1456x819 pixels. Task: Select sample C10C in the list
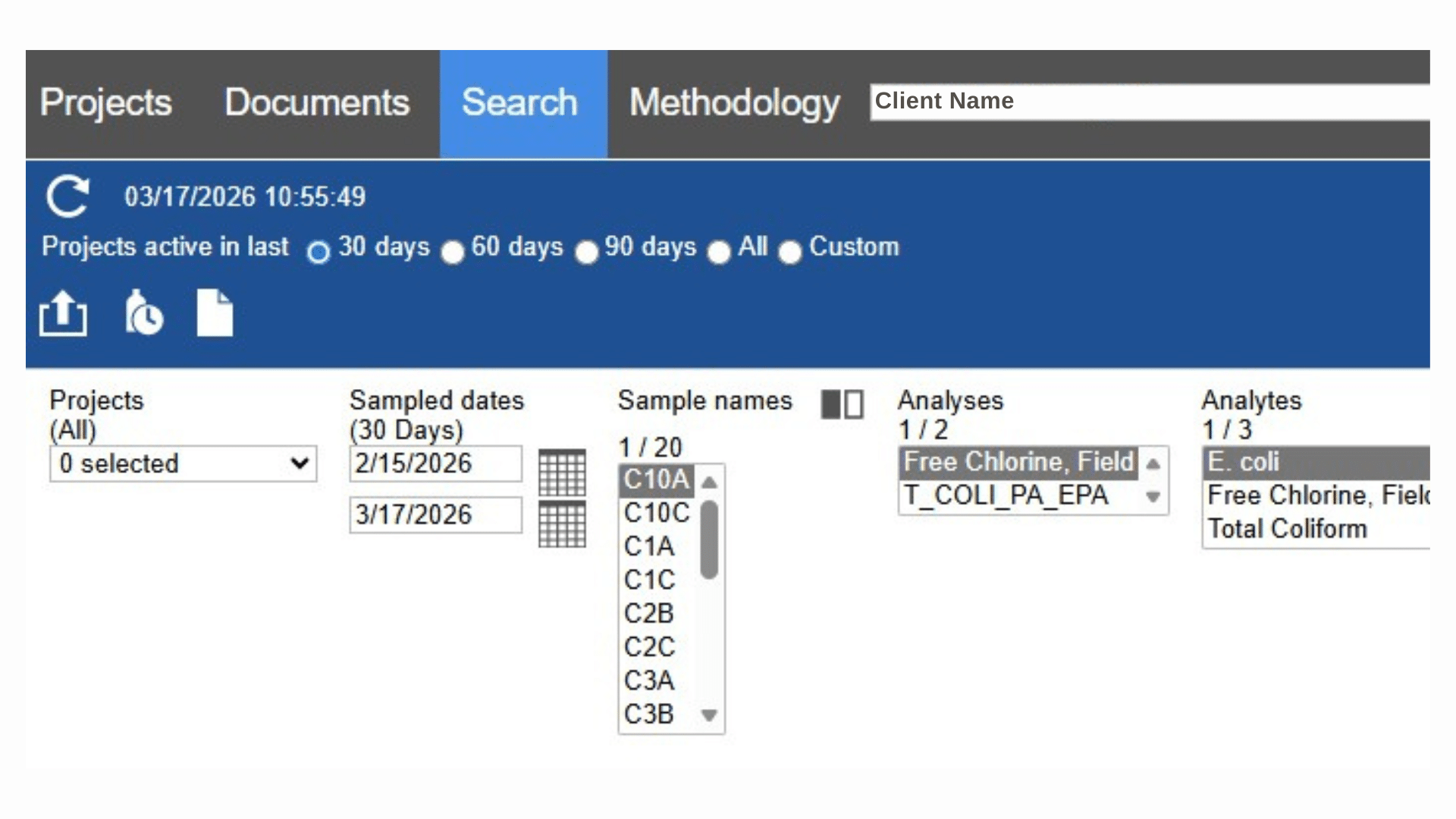click(657, 513)
